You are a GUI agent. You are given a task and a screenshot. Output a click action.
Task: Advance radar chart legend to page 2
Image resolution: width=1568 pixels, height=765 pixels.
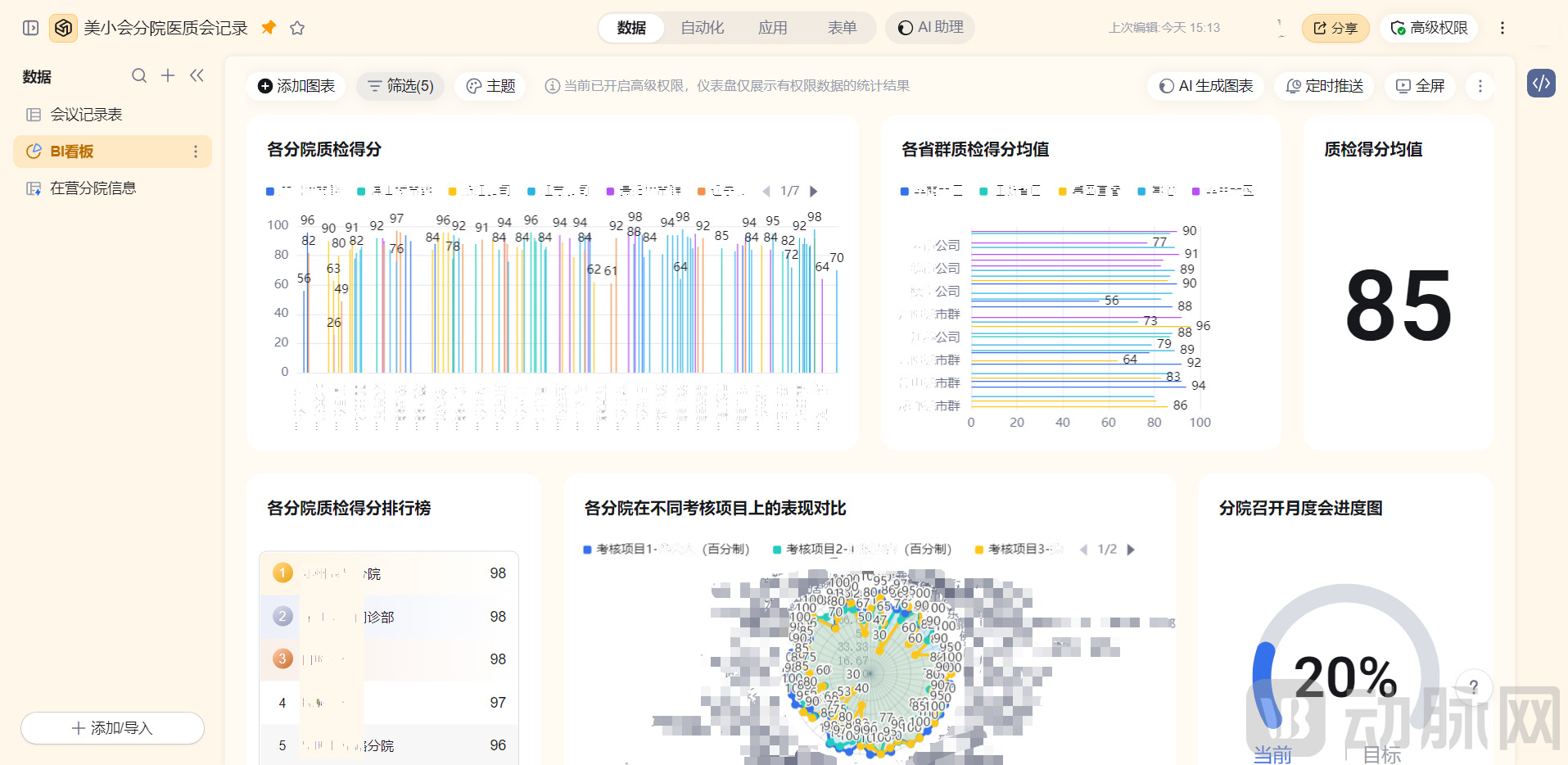pyautogui.click(x=1132, y=550)
